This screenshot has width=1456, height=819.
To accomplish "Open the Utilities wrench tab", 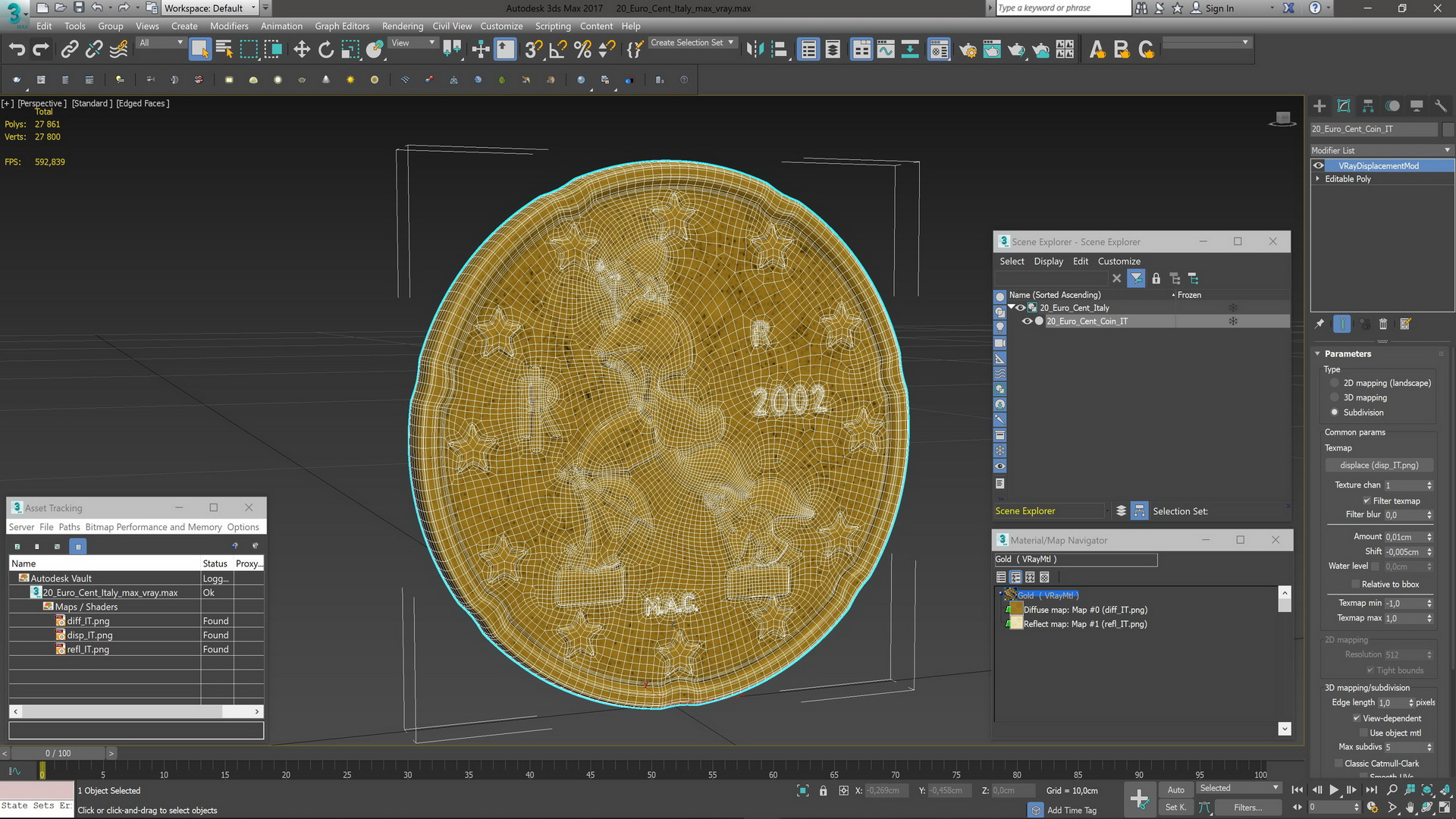I will click(1441, 106).
